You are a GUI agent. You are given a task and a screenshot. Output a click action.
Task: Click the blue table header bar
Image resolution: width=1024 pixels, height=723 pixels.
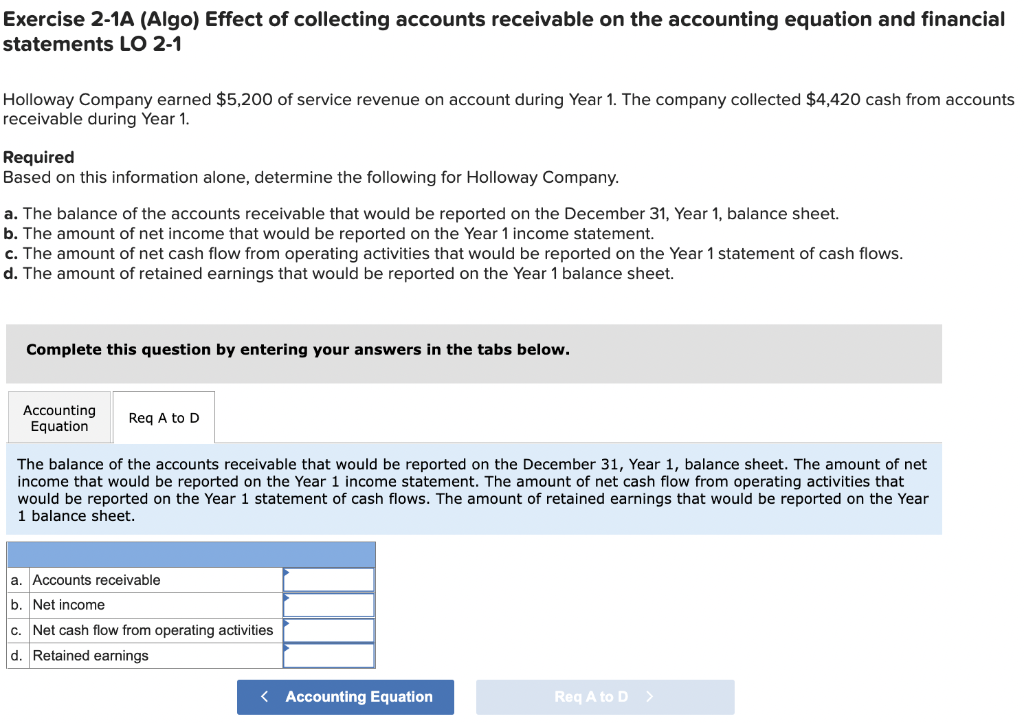coord(190,554)
